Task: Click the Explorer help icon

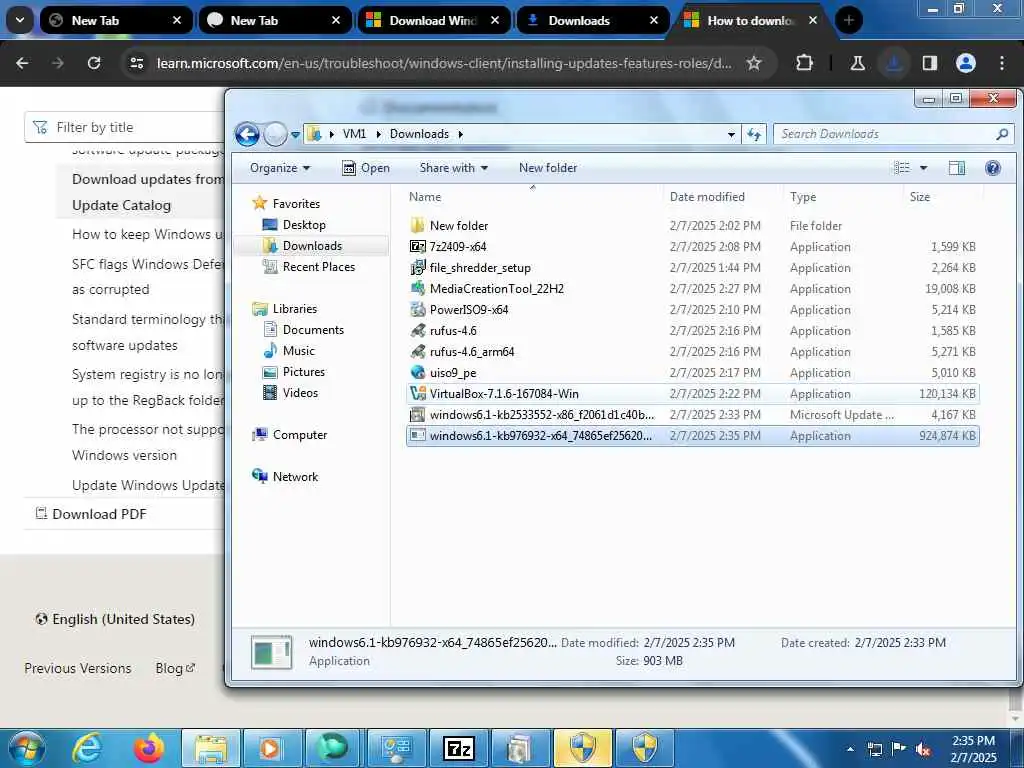Action: click(x=993, y=168)
